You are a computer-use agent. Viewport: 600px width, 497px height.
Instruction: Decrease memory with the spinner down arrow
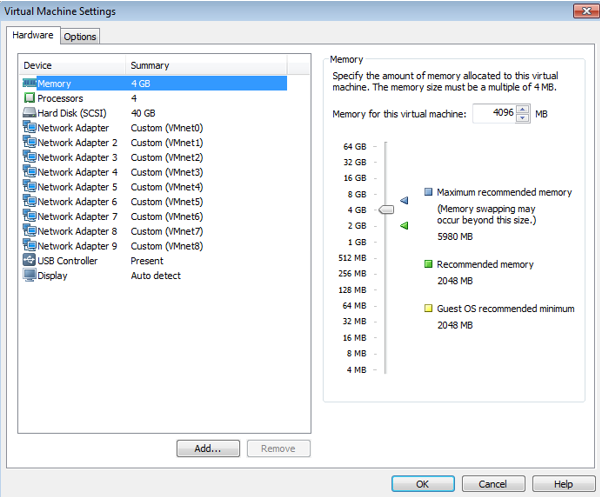pos(523,118)
